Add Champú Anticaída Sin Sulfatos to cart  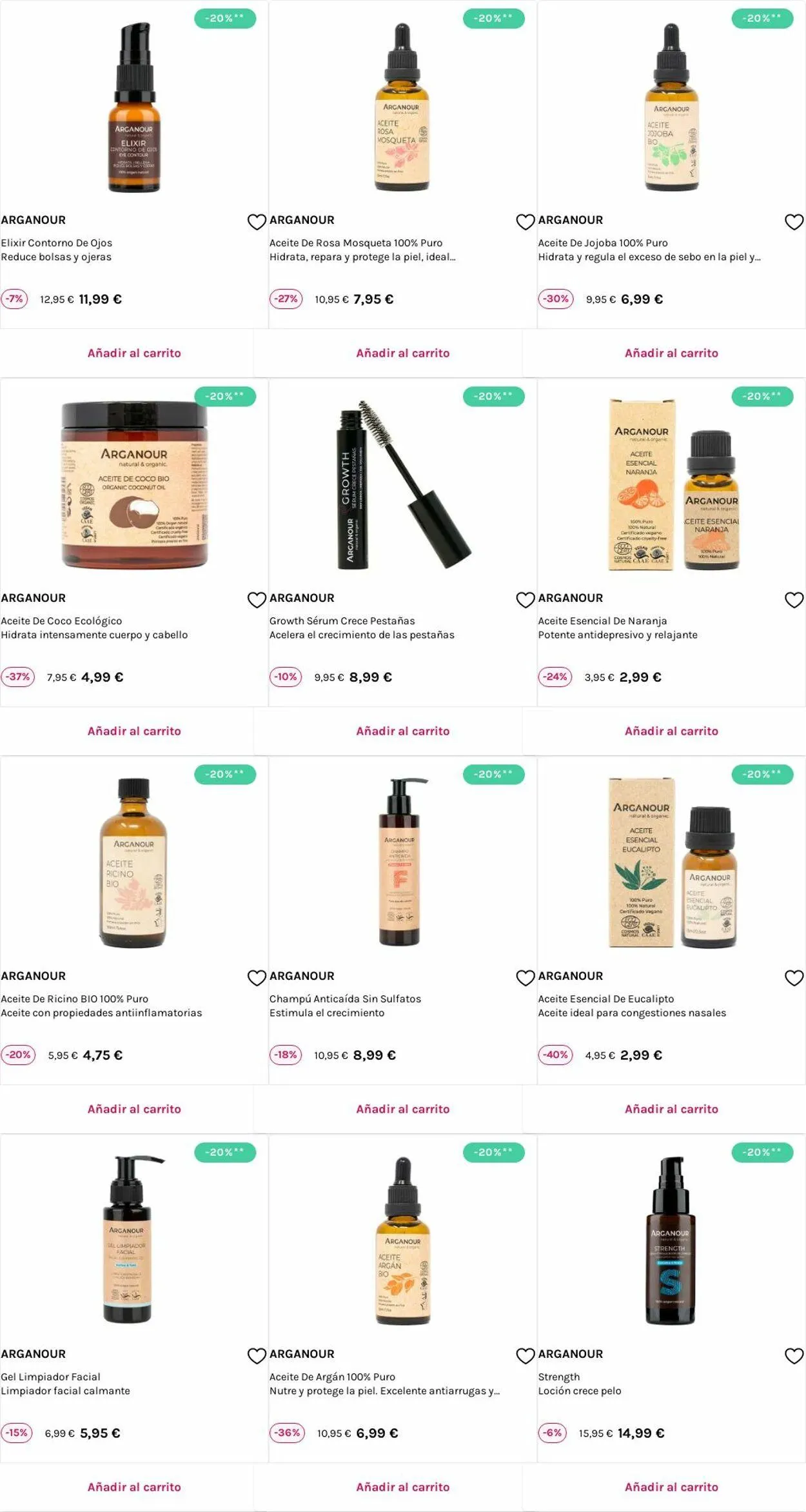[403, 1109]
